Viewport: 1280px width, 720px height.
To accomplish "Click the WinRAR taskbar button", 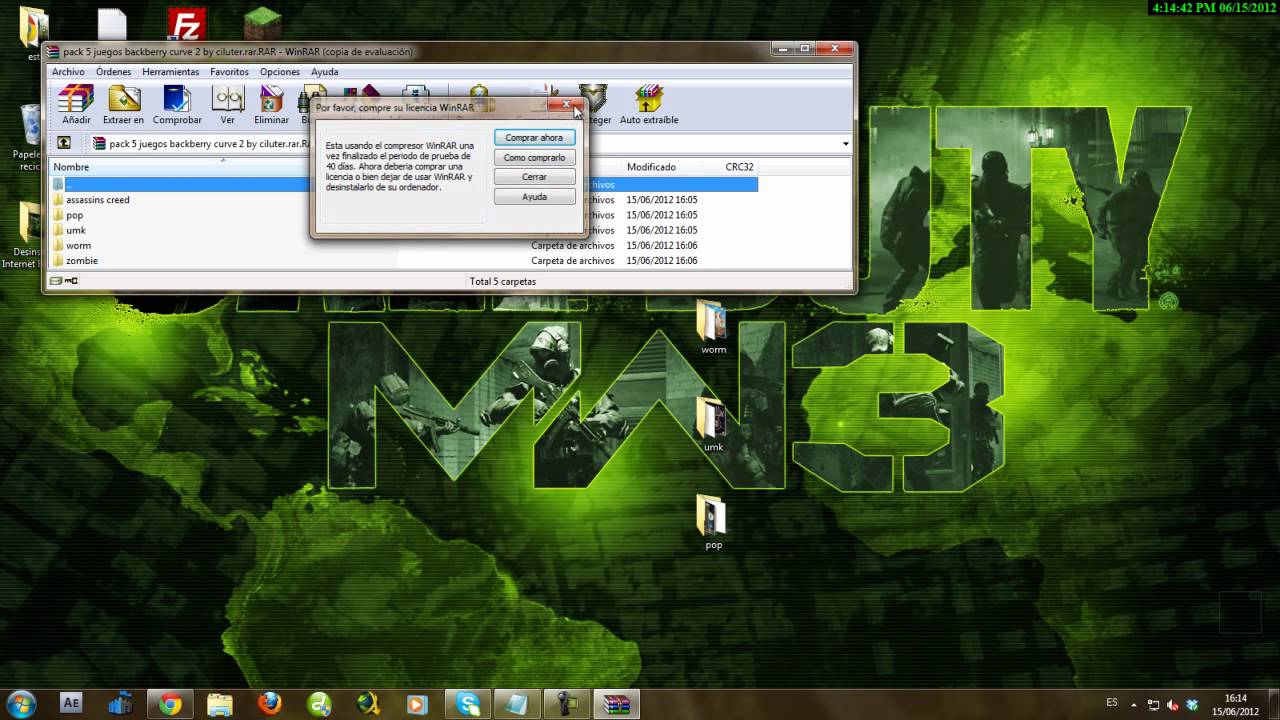I will tap(617, 704).
